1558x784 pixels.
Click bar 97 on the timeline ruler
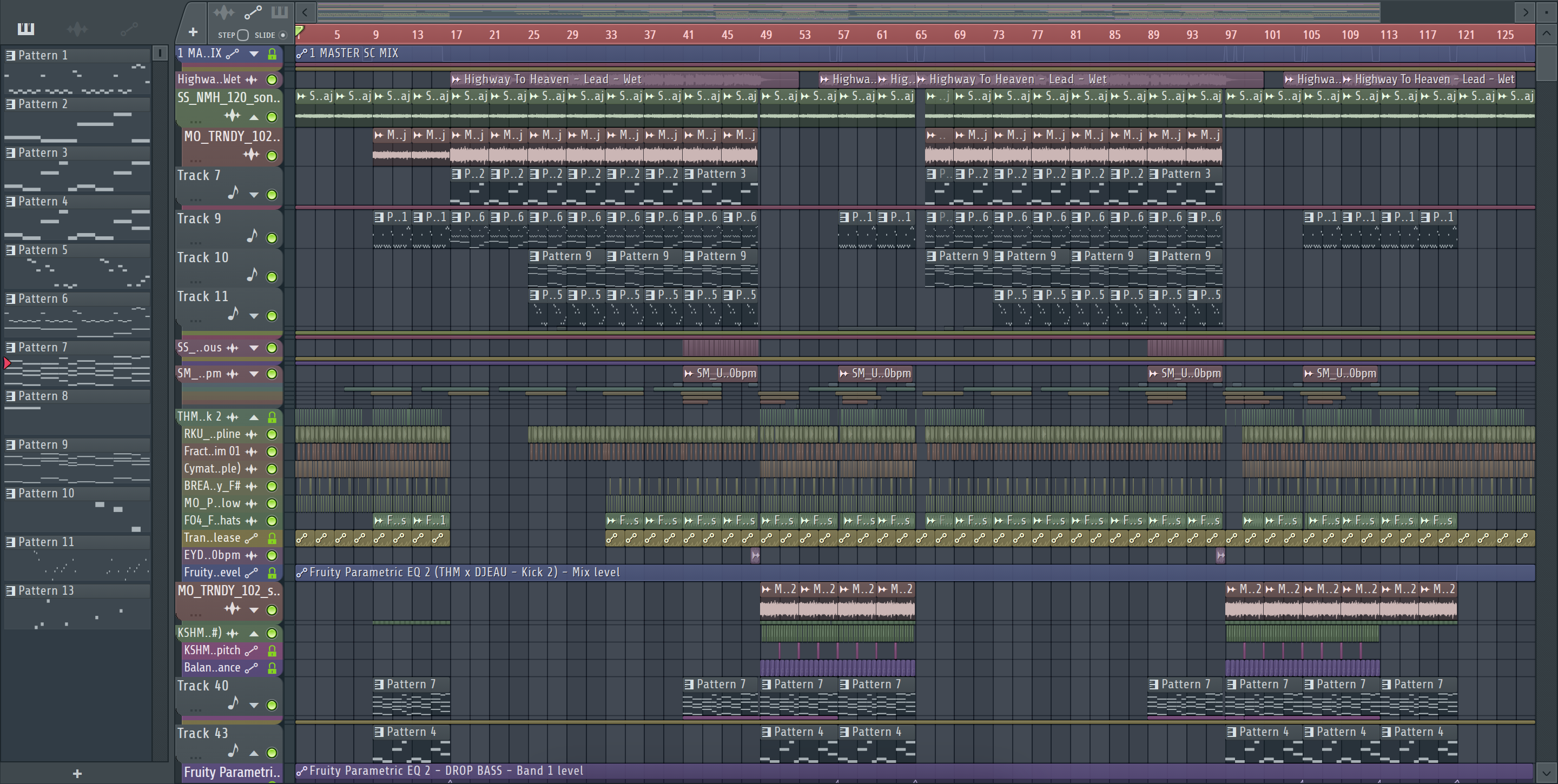point(1231,35)
